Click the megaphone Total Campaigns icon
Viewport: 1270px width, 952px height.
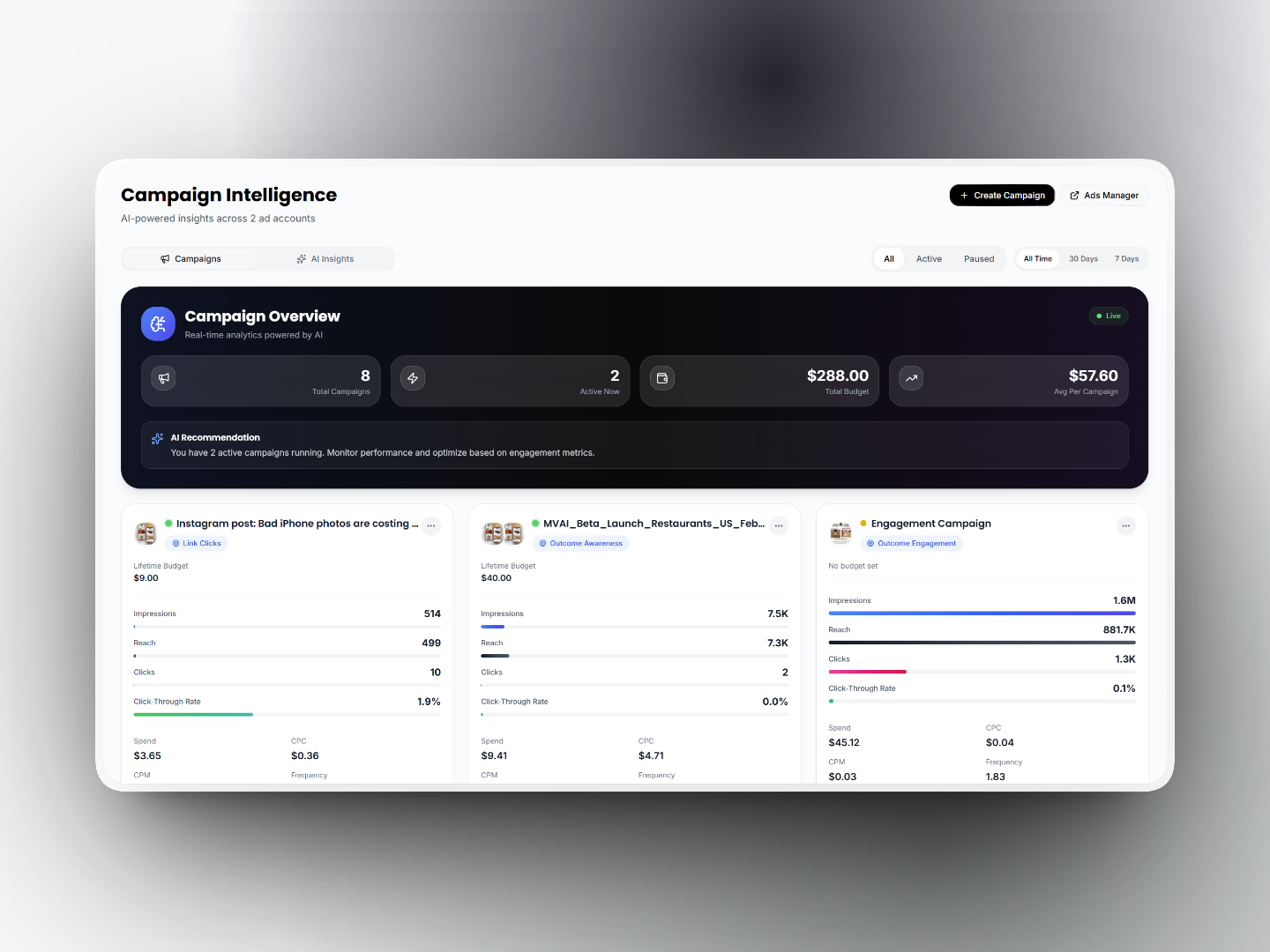click(x=163, y=378)
